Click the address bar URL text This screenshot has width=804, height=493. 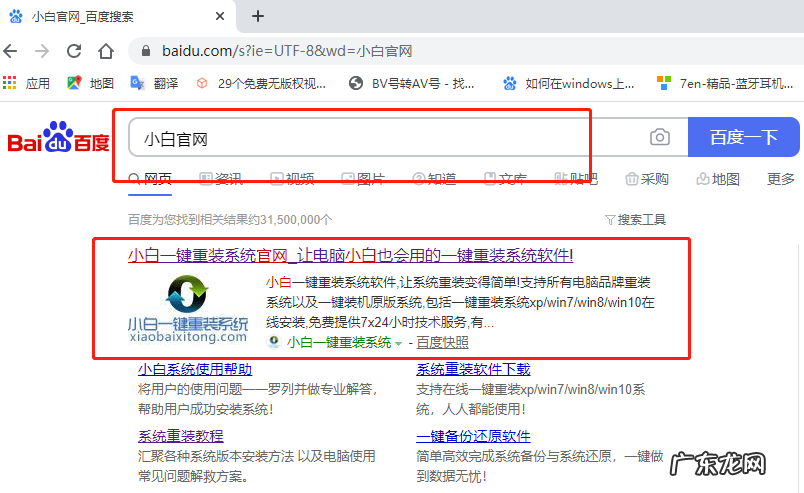(x=287, y=51)
